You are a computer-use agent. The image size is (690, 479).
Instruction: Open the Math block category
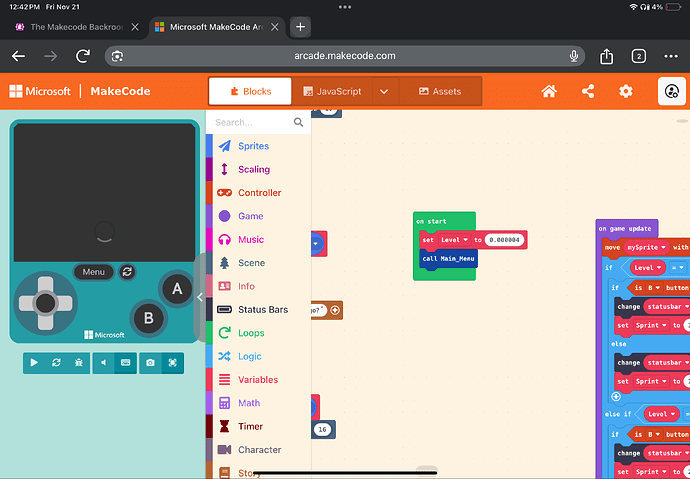pos(258,403)
